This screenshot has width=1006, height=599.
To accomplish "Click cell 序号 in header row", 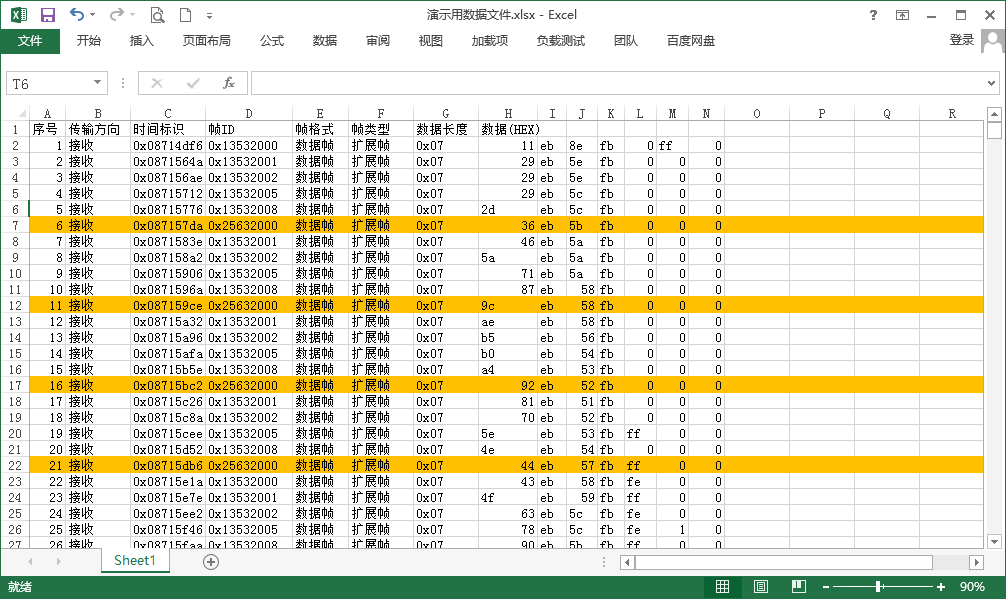I will 45,130.
